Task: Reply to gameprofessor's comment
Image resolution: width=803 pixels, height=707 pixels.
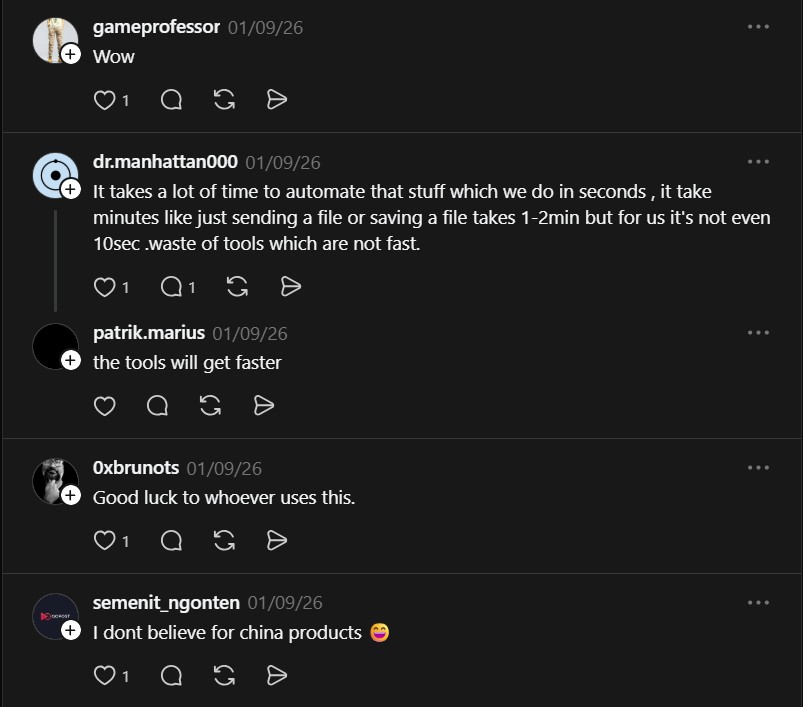Action: 171,99
